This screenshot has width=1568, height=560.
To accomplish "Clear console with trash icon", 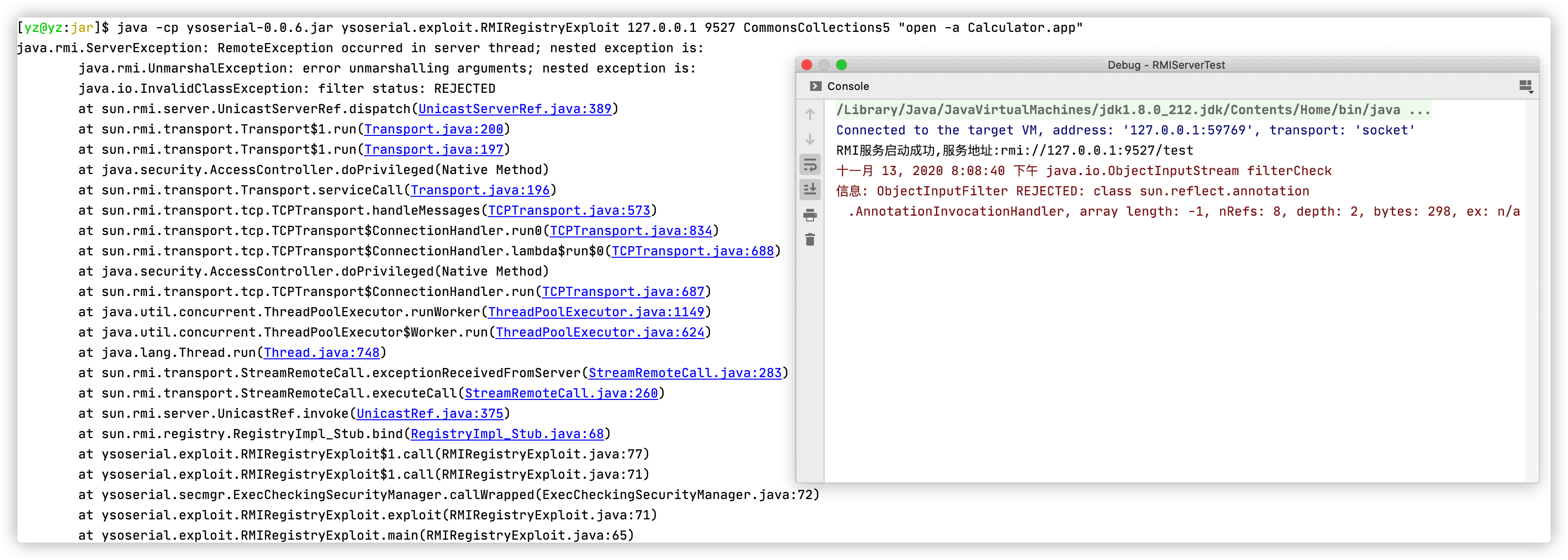I will pos(810,240).
